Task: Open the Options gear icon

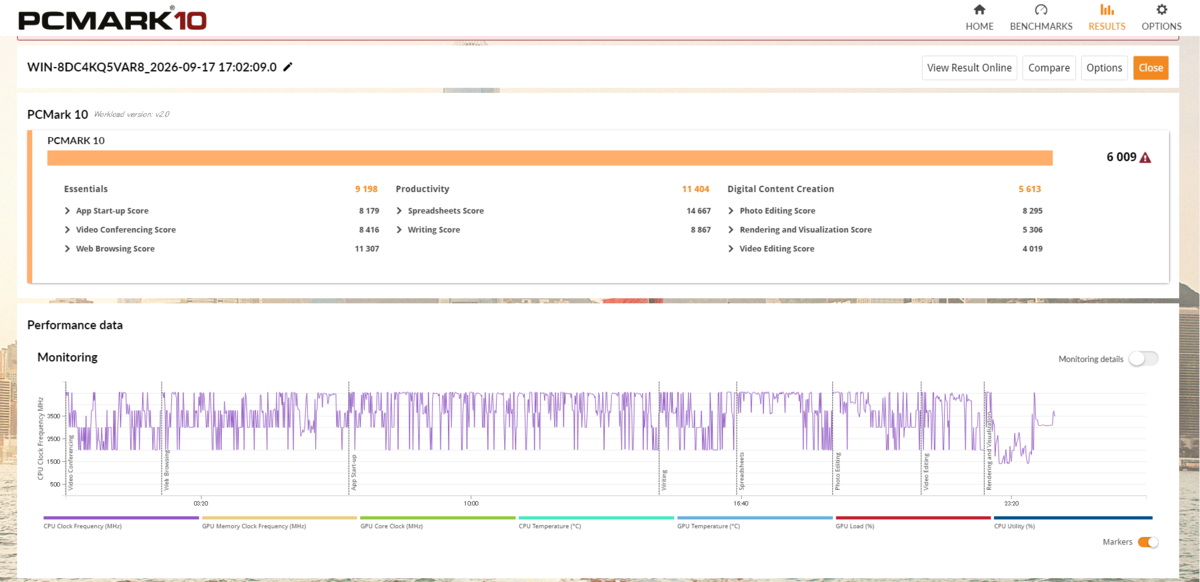Action: pyautogui.click(x=1161, y=10)
